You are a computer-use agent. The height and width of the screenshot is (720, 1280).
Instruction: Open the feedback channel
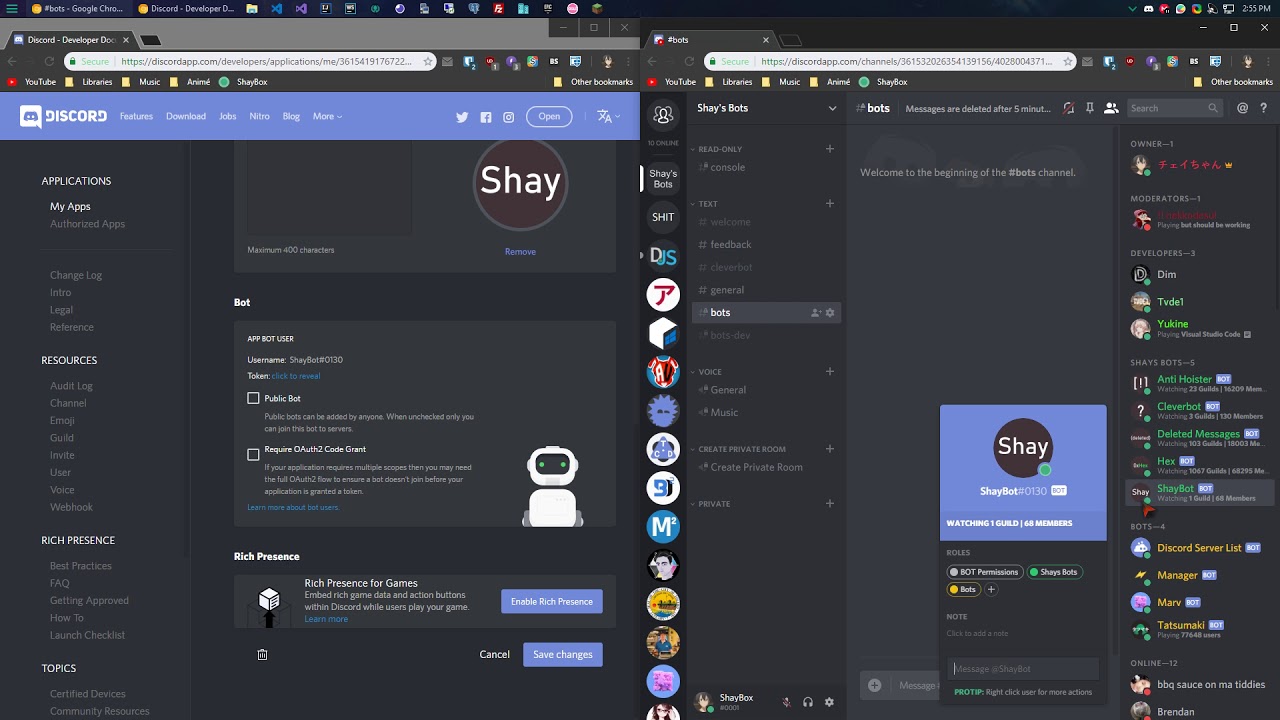point(766,244)
